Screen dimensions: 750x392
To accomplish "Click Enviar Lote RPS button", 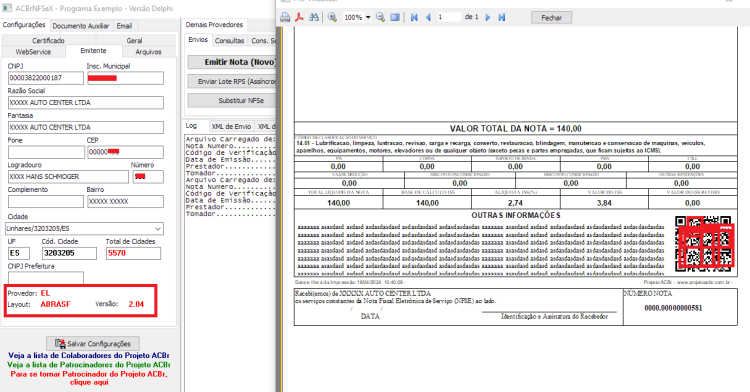I will point(232,82).
